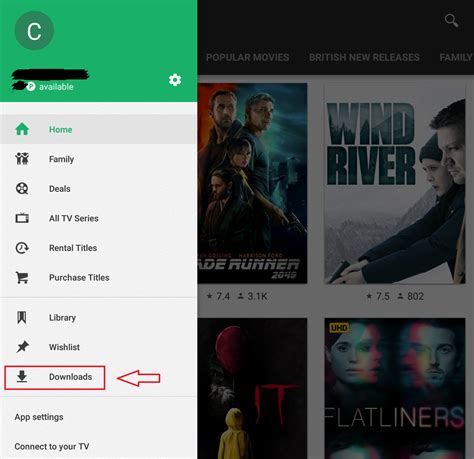Click the Wishlist pin icon
Viewport: 474px width, 459px height.
pyautogui.click(x=22, y=347)
